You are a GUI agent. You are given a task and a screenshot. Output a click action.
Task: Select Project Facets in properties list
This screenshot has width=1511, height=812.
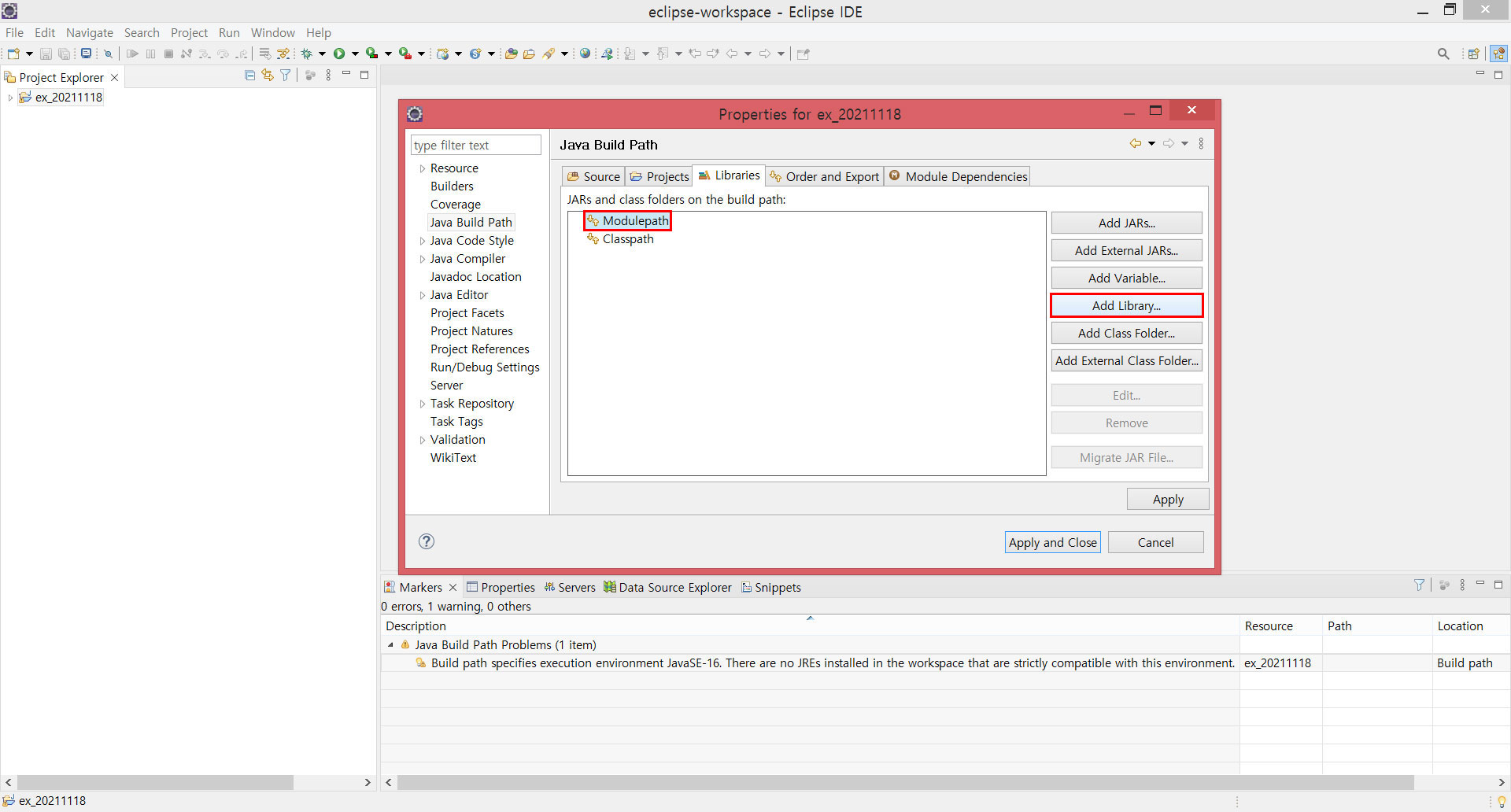467,313
